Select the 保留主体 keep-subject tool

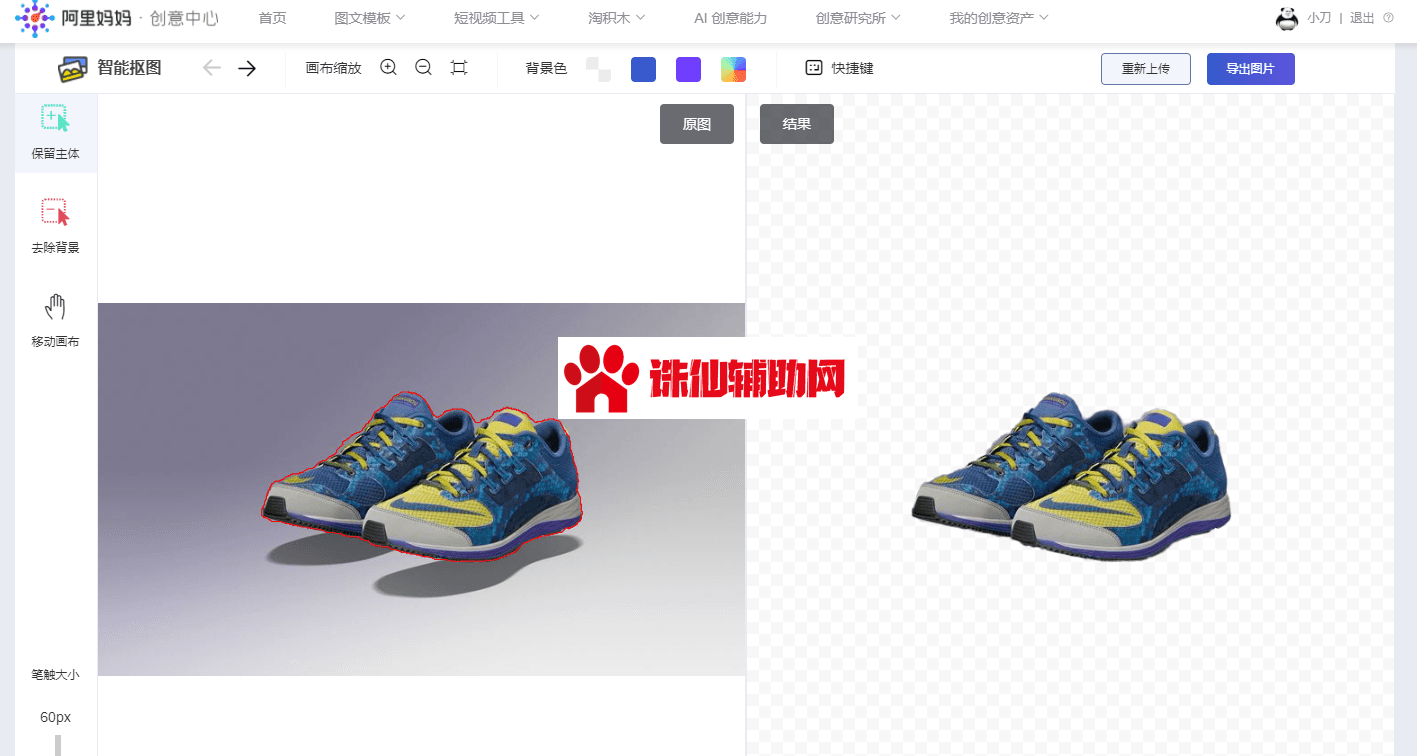(x=55, y=133)
